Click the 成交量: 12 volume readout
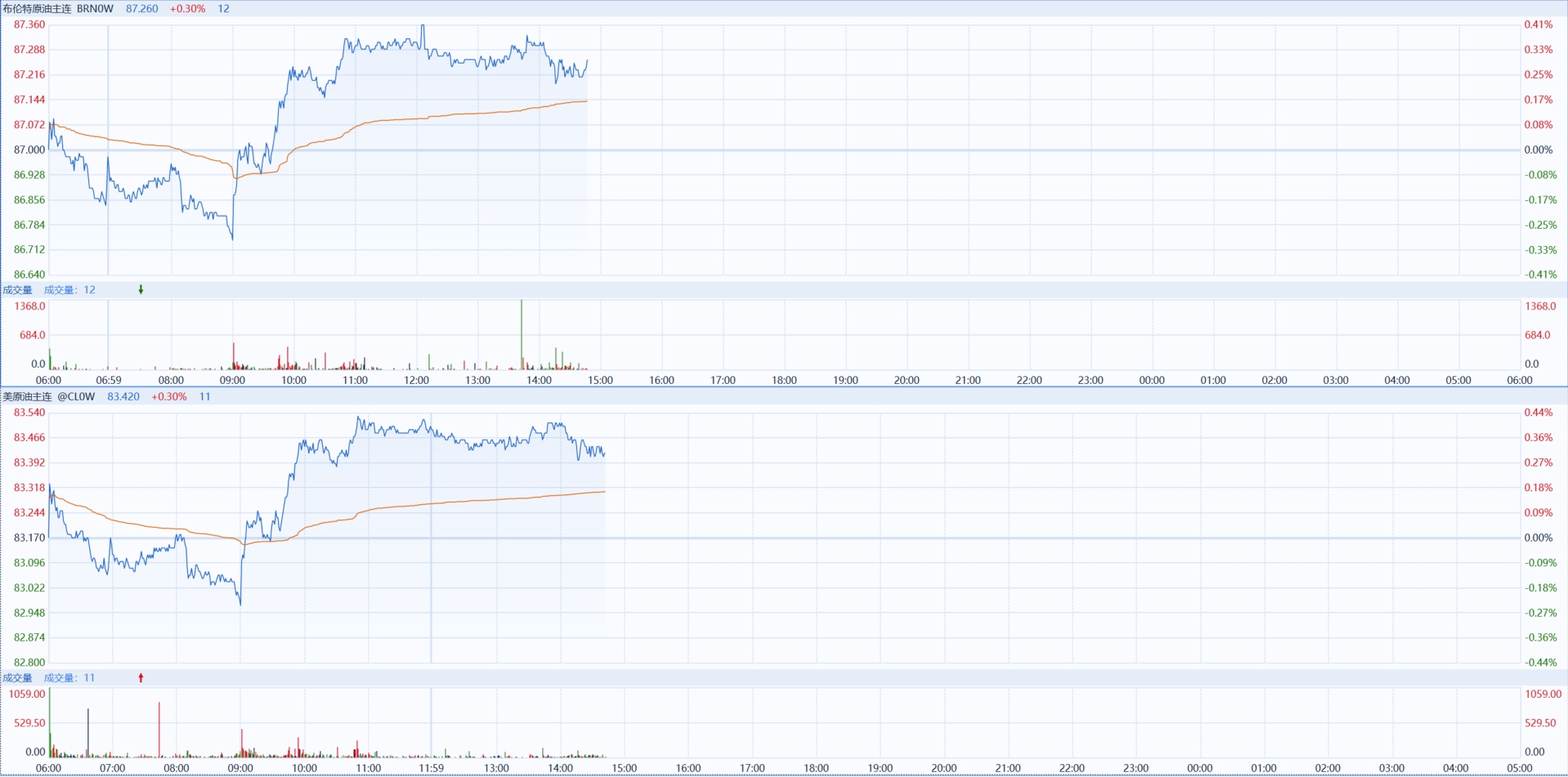Image resolution: width=1568 pixels, height=777 pixels. 69,290
